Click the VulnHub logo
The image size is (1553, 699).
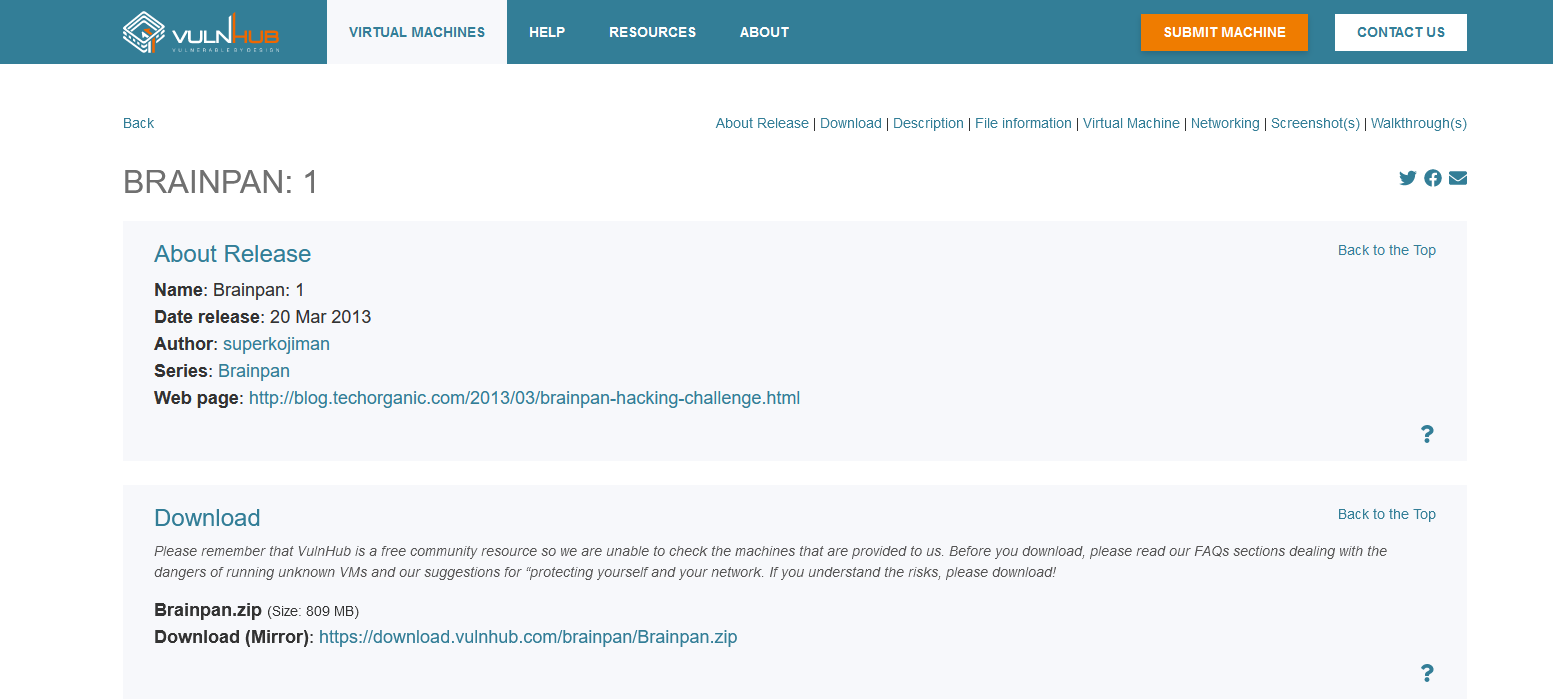(201, 32)
